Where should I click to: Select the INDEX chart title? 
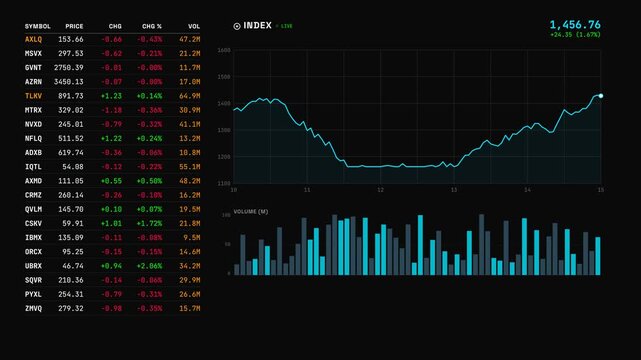pos(258,25)
